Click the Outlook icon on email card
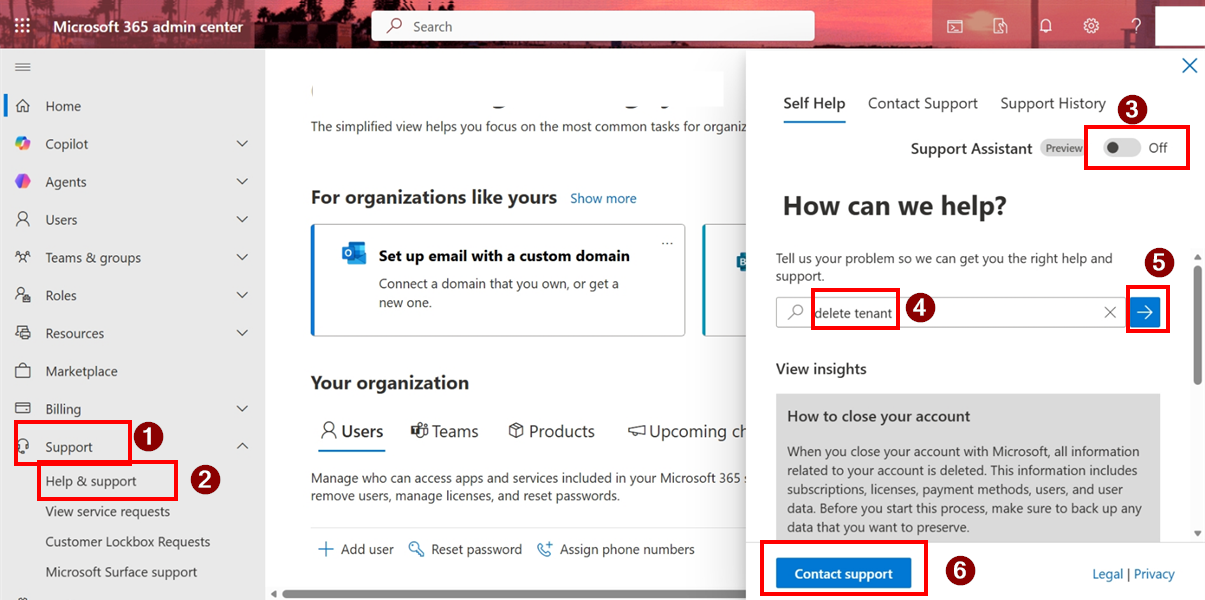 click(x=354, y=255)
